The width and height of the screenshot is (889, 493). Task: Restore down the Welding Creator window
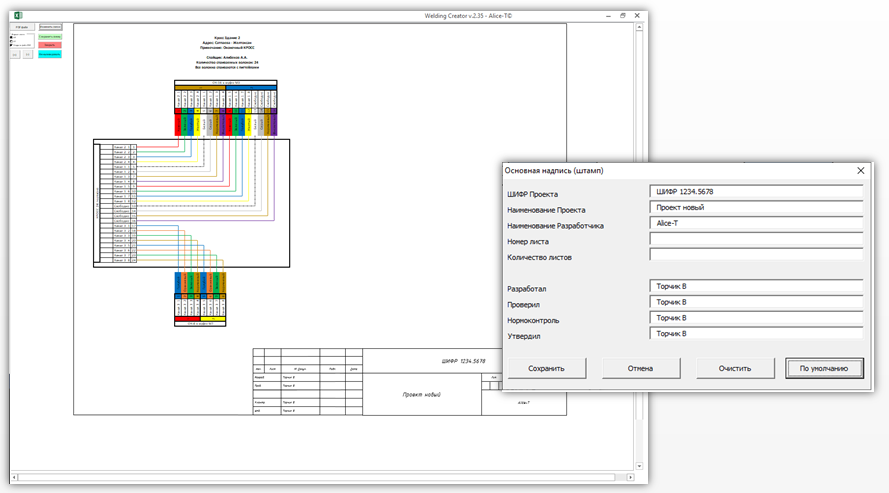(x=623, y=16)
